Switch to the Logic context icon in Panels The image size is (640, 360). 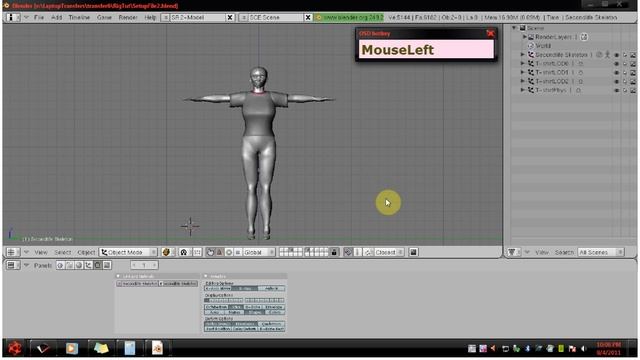(60, 265)
